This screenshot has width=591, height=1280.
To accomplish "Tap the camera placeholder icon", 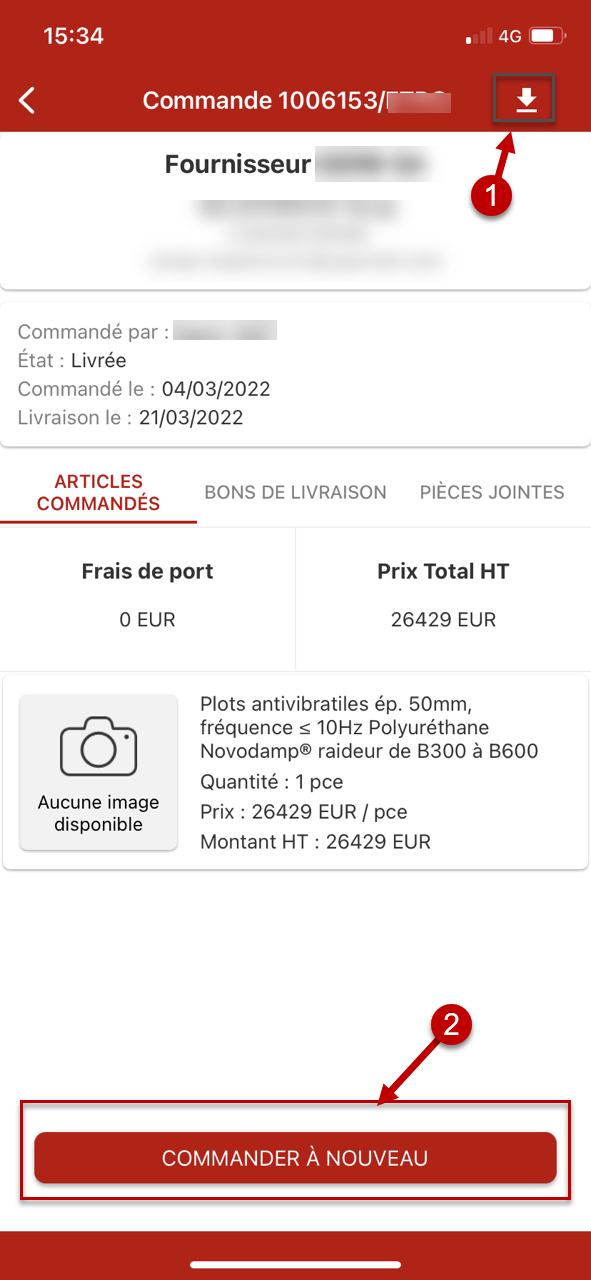I will 98,747.
